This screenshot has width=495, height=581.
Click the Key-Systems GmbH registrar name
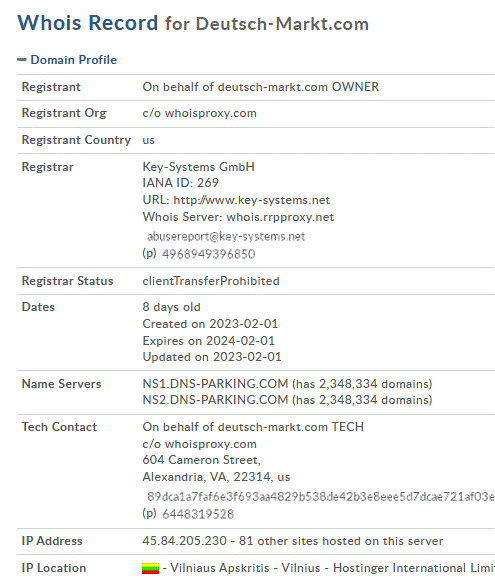click(199, 167)
